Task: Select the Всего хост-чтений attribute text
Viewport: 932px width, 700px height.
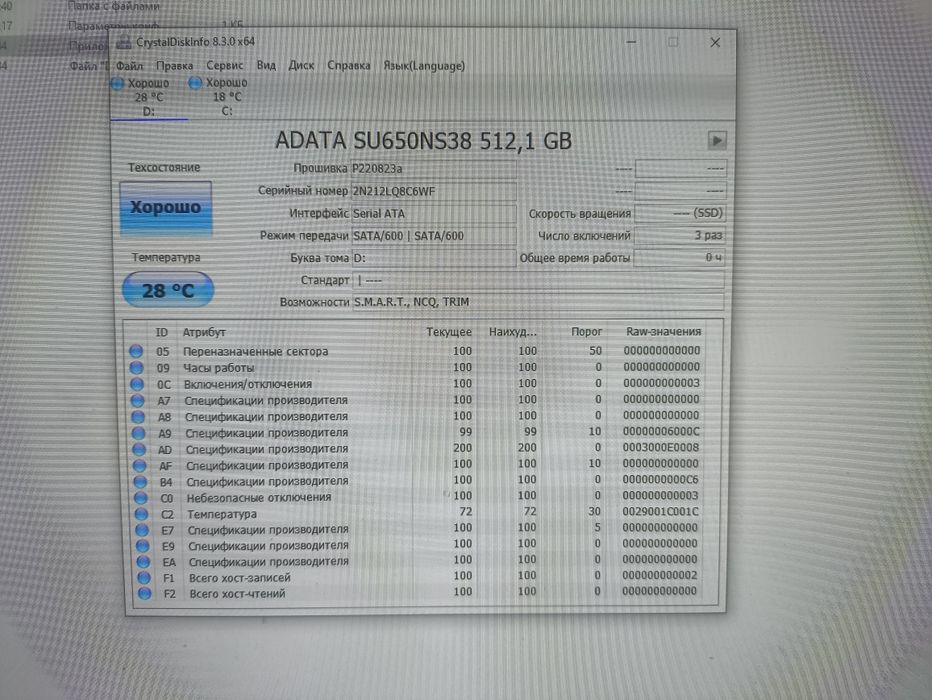Action: (238, 594)
